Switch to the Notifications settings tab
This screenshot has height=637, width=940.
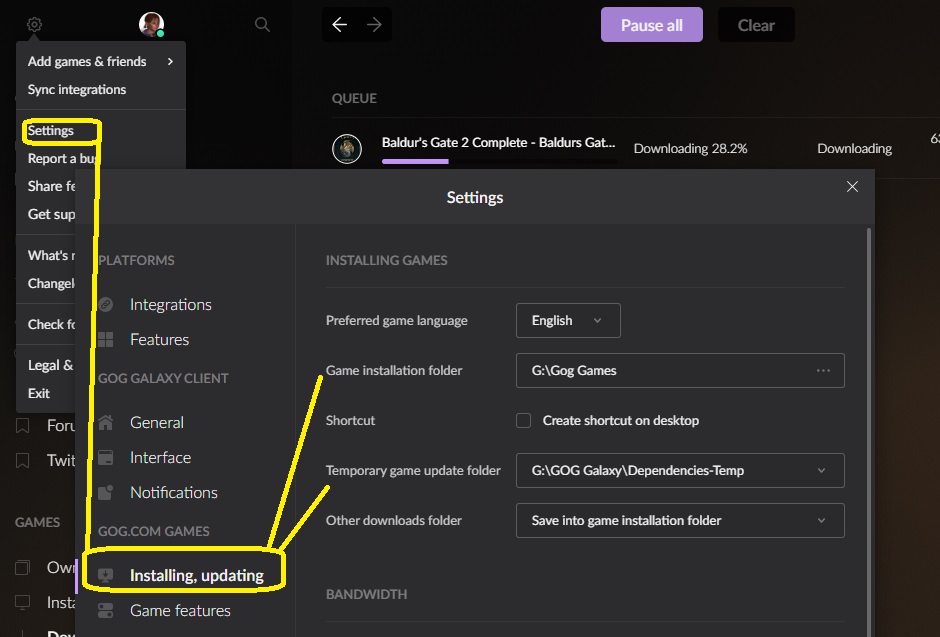pos(174,493)
